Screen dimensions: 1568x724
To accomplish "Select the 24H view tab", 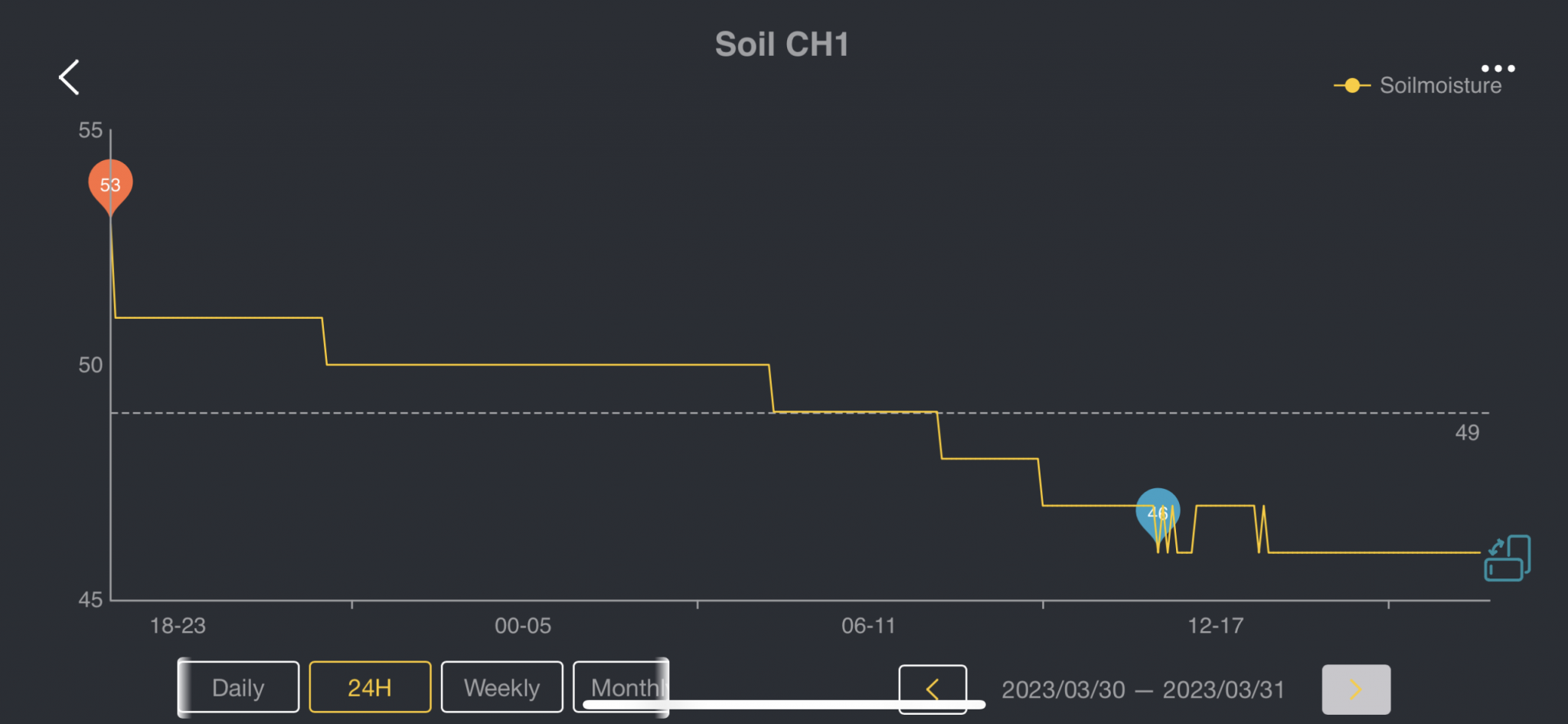I will (x=370, y=687).
